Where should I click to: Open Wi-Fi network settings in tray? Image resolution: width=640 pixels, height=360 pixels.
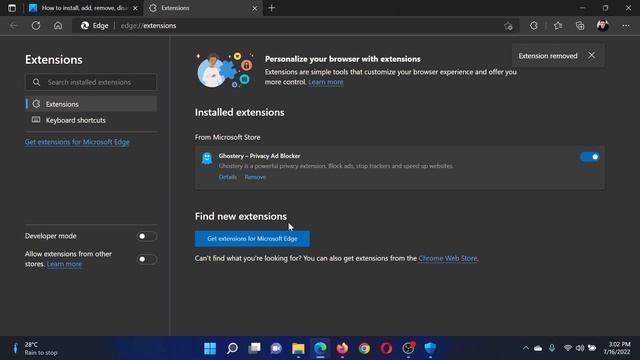[x=567, y=348]
